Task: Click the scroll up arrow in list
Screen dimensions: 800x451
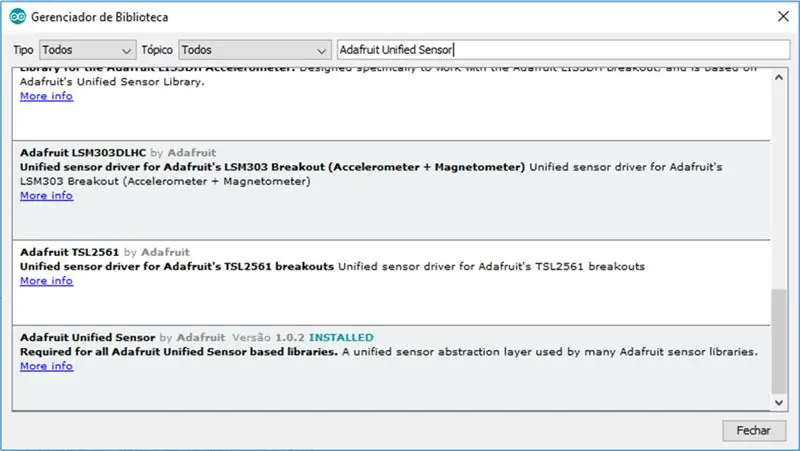Action: [x=779, y=78]
